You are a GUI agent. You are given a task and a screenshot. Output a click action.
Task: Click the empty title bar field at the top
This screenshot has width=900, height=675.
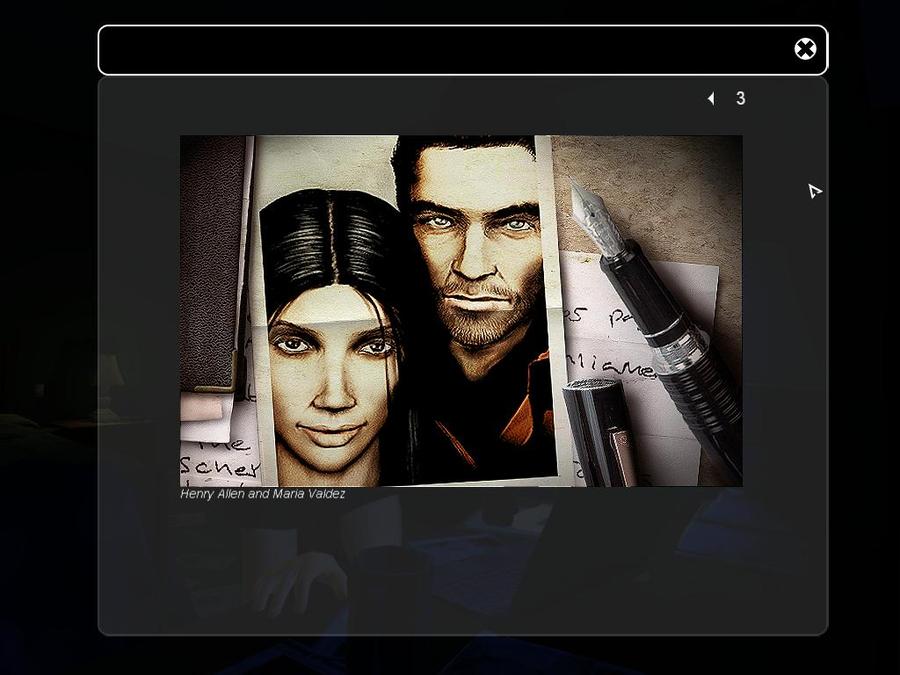click(463, 50)
